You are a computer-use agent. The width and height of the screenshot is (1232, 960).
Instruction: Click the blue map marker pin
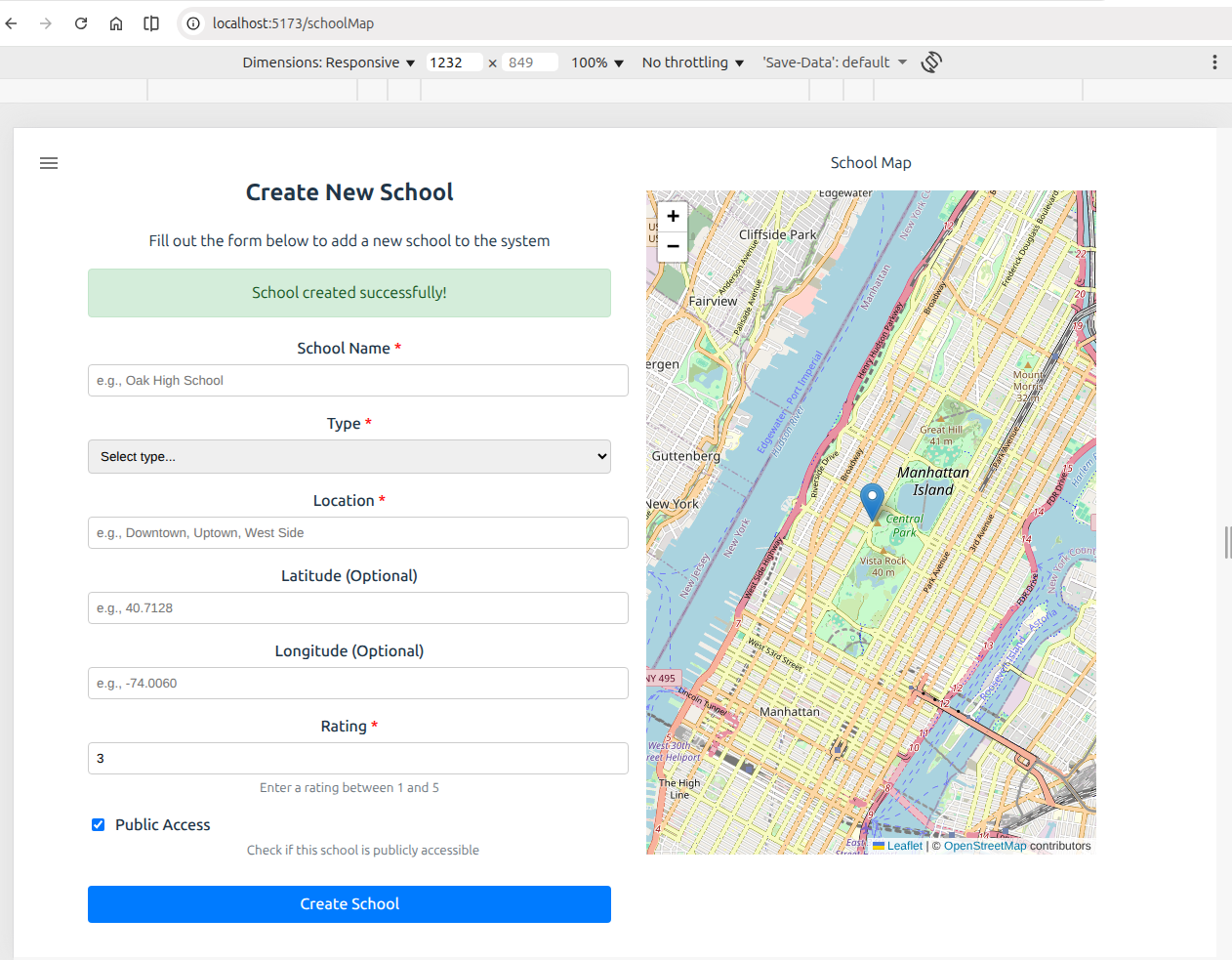click(872, 501)
